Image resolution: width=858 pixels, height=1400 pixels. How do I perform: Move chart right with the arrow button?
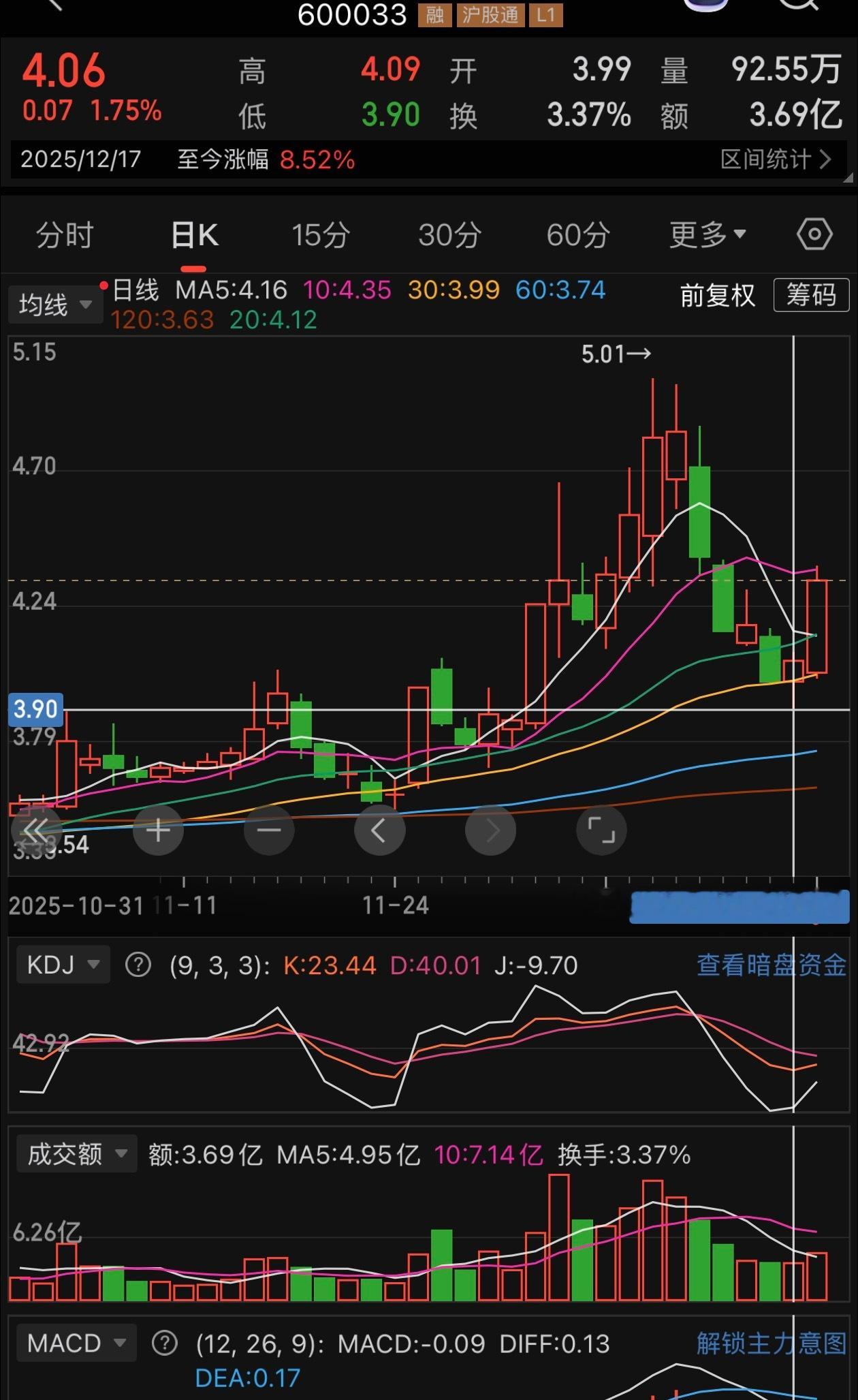pyautogui.click(x=490, y=830)
